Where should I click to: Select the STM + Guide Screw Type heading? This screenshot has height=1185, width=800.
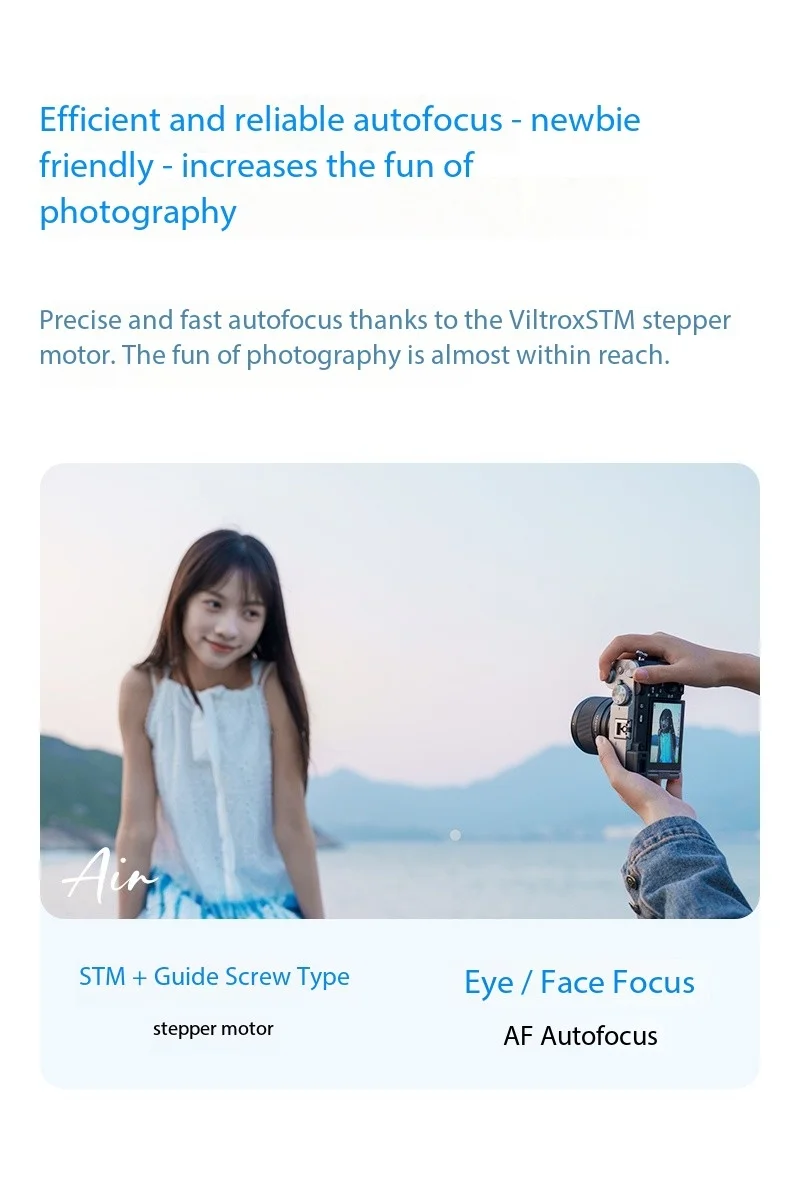[215, 976]
